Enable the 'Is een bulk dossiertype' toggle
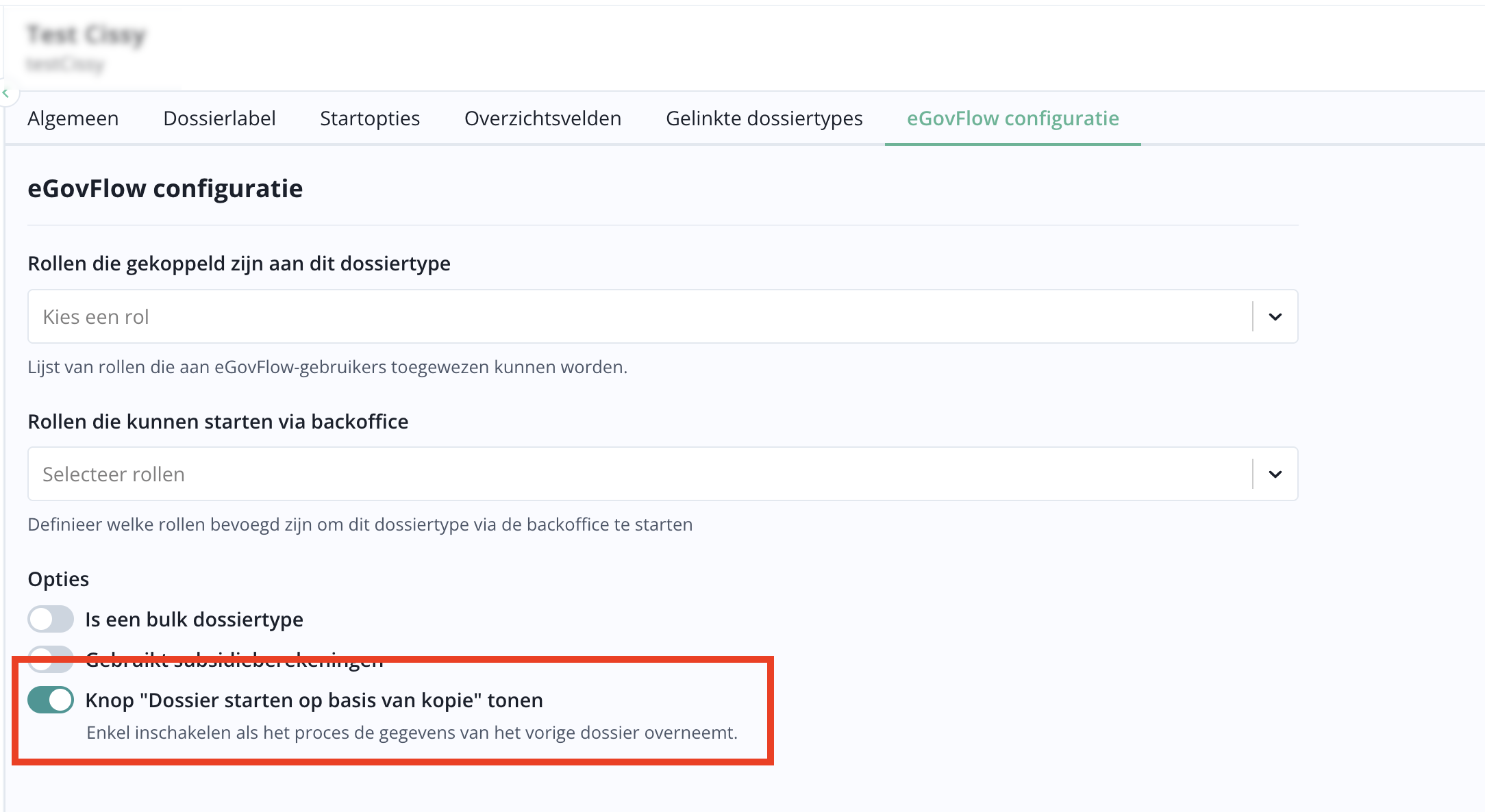The image size is (1485, 812). point(51,619)
